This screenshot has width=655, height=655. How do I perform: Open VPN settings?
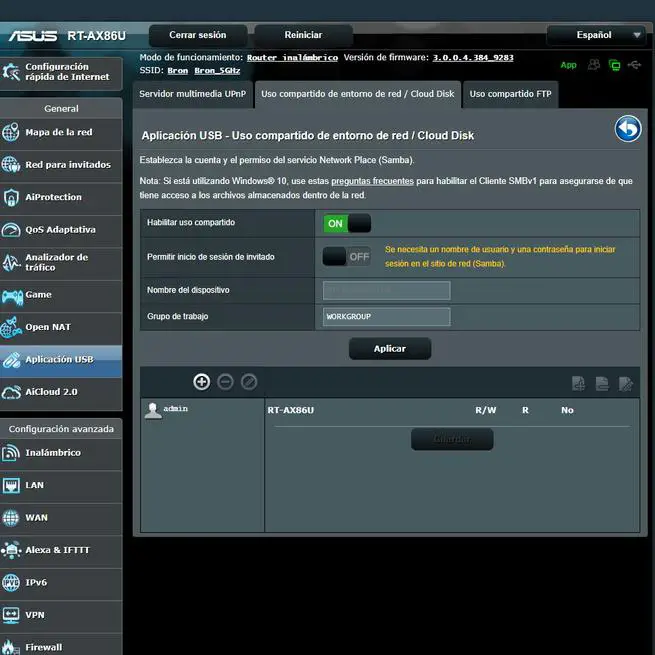[x=61, y=616]
